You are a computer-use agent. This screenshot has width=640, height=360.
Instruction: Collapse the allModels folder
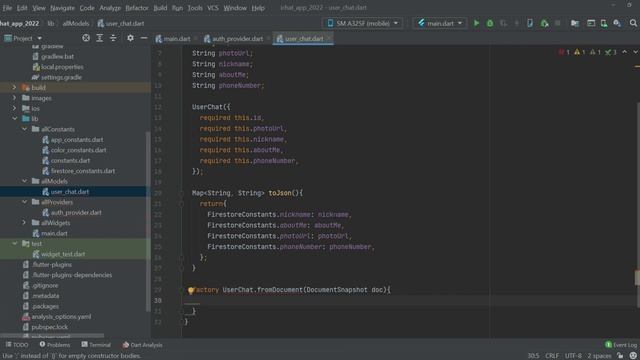coord(24,181)
